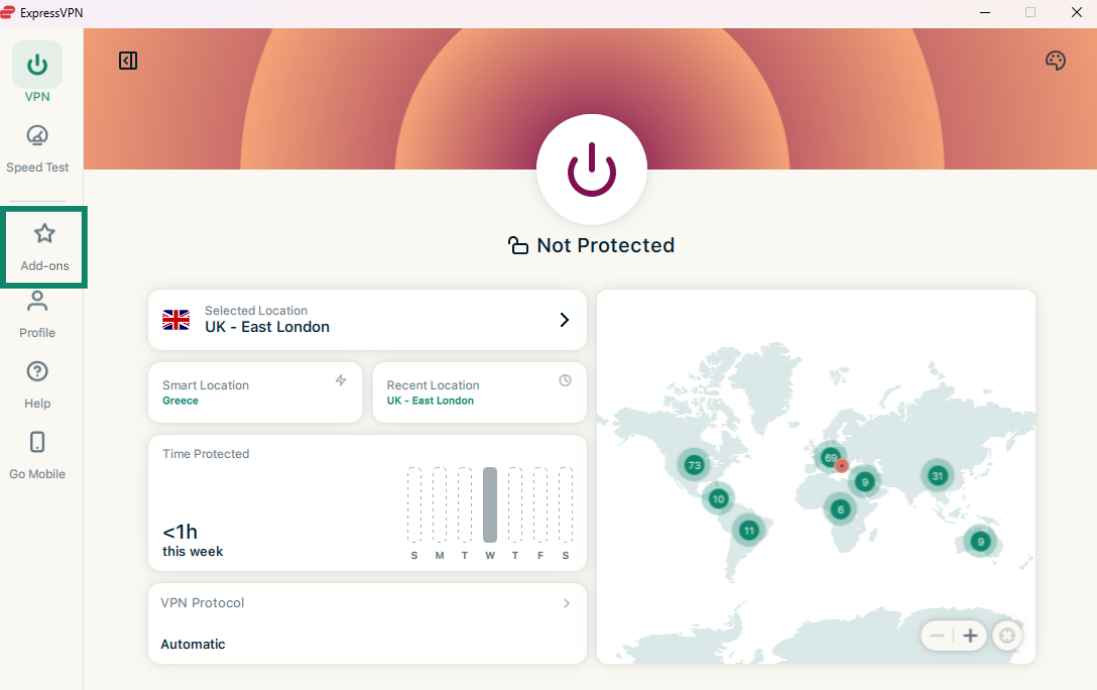Choose Recent Location UK - East London

[479, 393]
